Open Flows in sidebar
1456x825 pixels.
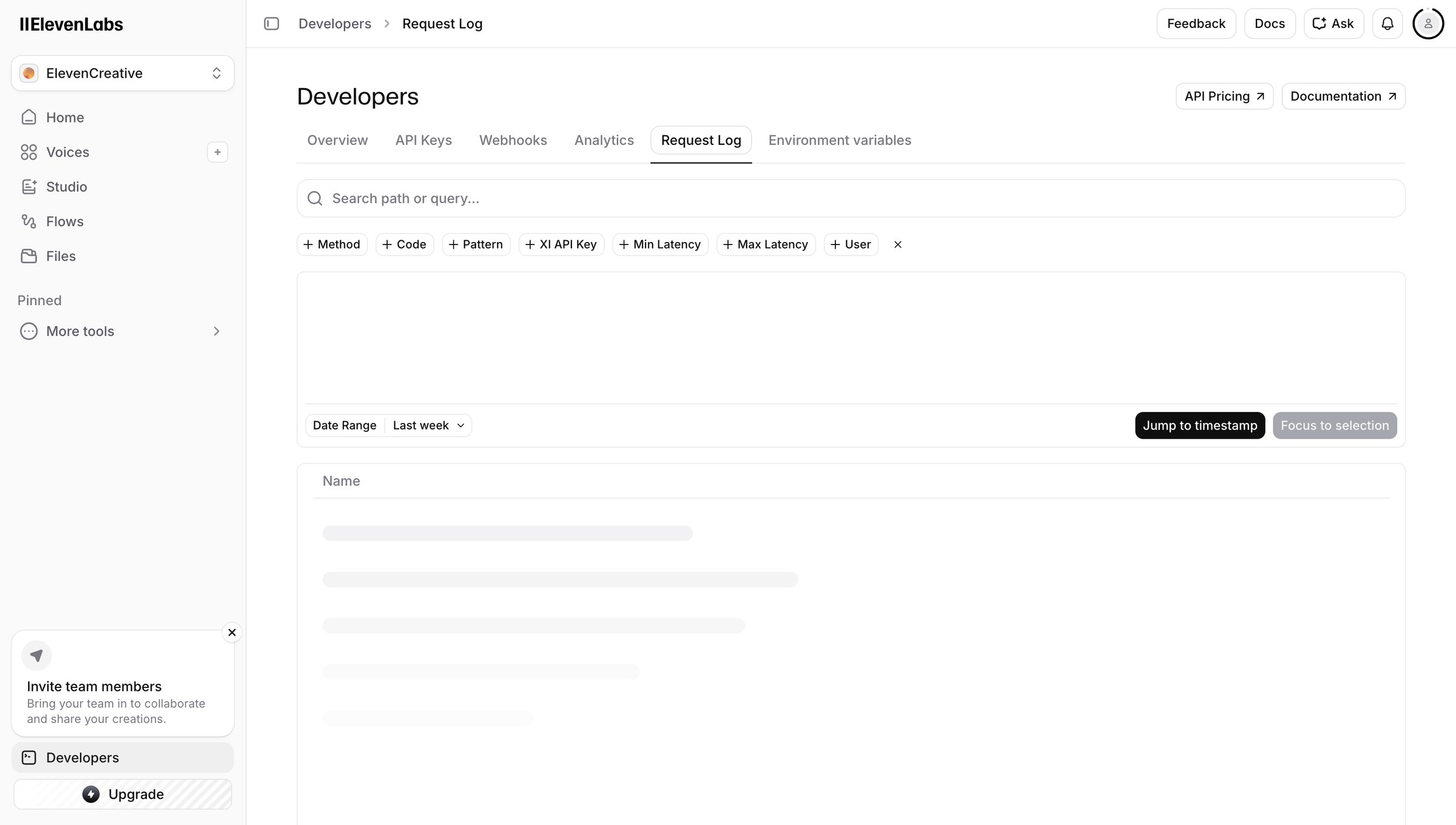click(121, 221)
